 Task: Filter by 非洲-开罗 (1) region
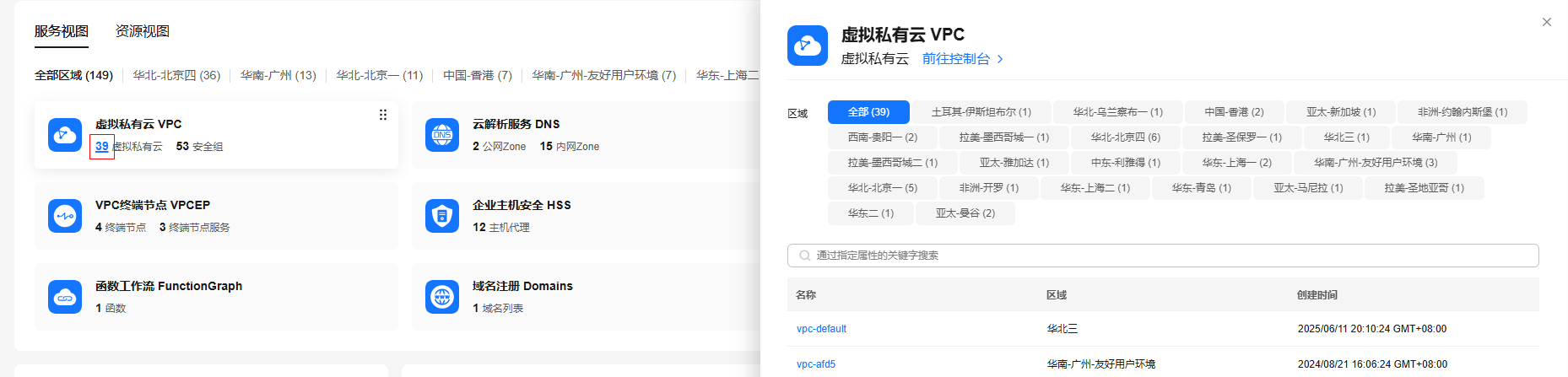pyautogui.click(x=989, y=188)
